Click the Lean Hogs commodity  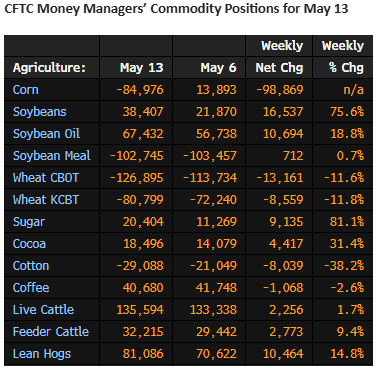point(42,354)
